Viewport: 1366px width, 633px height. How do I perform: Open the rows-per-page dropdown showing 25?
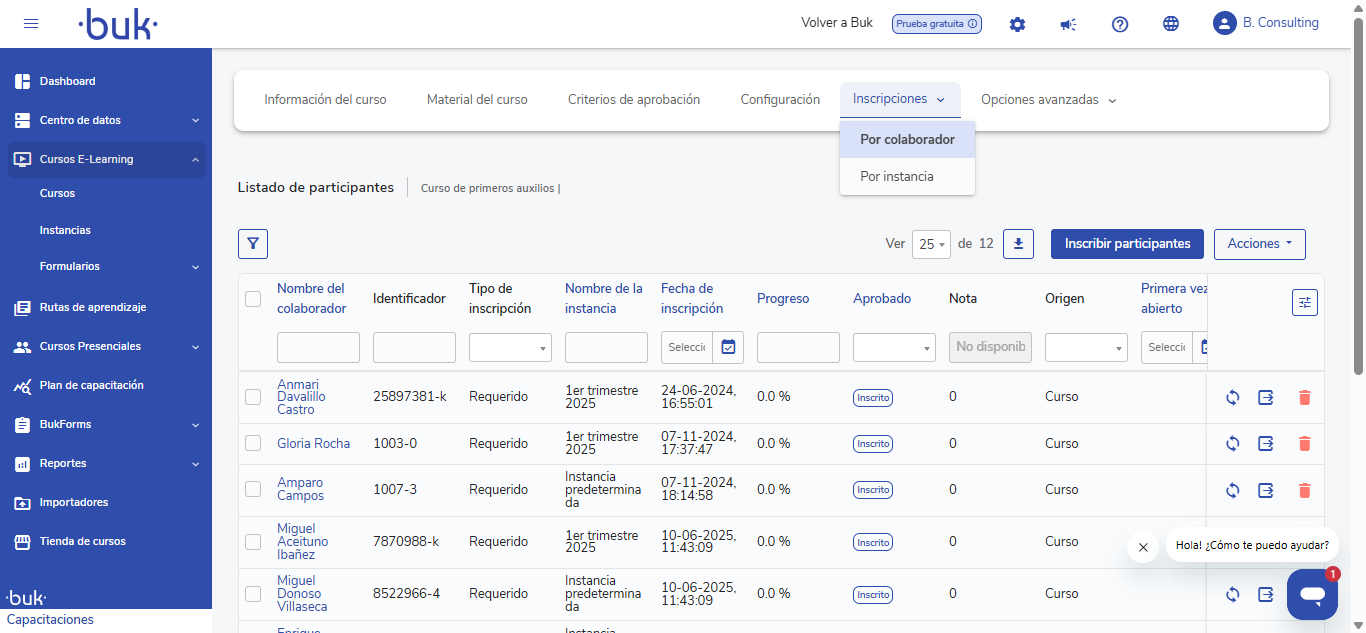pos(931,244)
